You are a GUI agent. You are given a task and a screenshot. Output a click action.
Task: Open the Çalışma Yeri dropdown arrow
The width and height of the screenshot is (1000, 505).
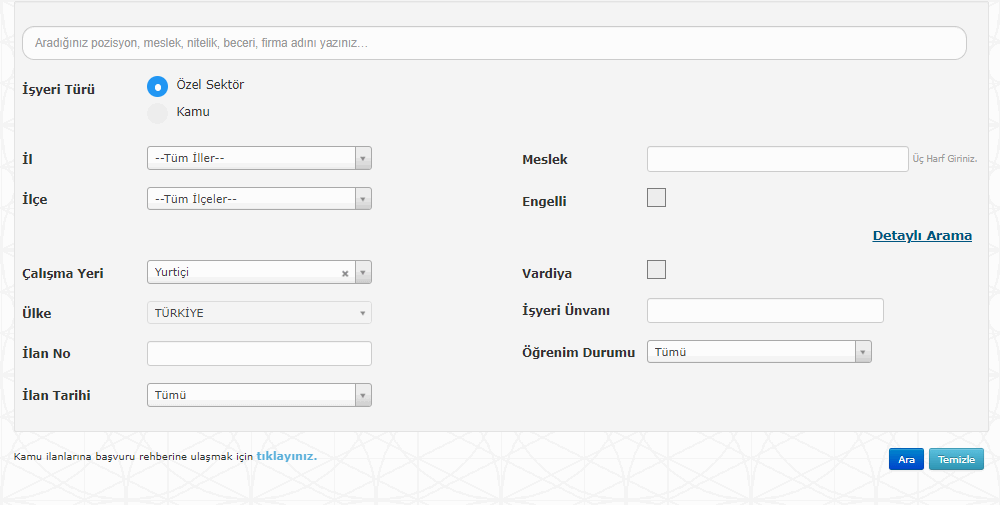(363, 272)
